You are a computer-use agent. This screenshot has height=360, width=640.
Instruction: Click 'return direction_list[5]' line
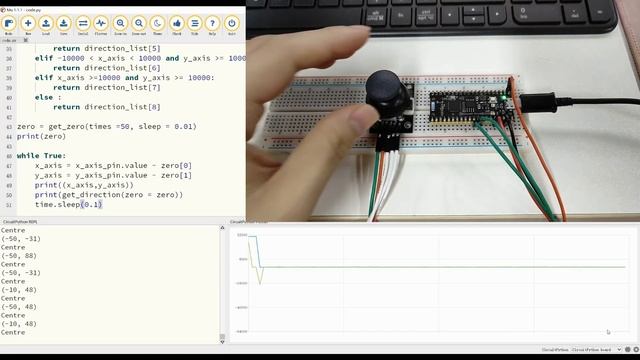[107, 49]
